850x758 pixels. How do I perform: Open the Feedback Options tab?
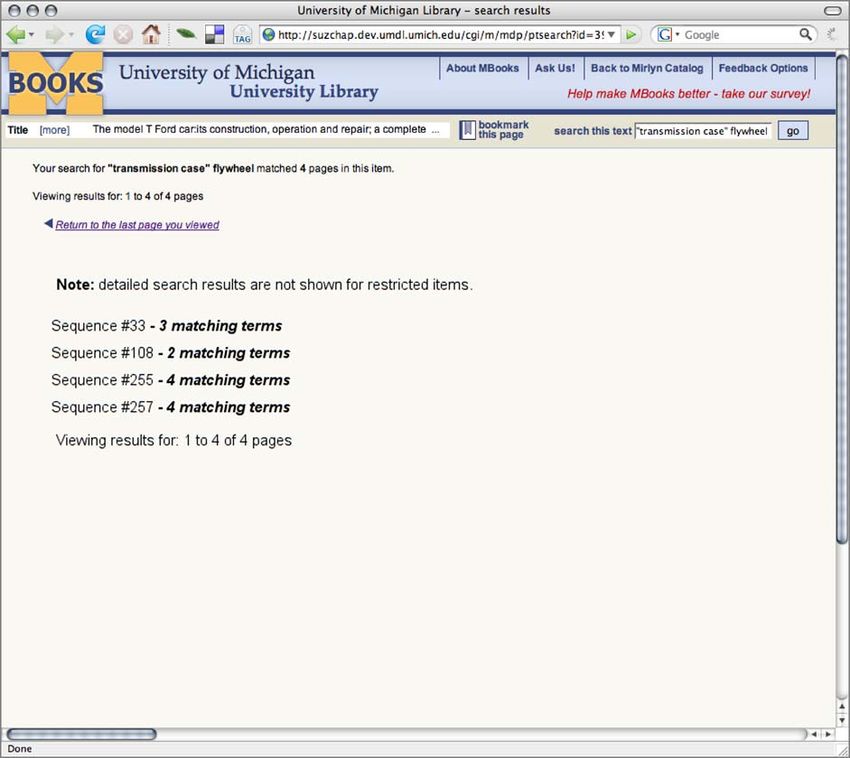763,68
